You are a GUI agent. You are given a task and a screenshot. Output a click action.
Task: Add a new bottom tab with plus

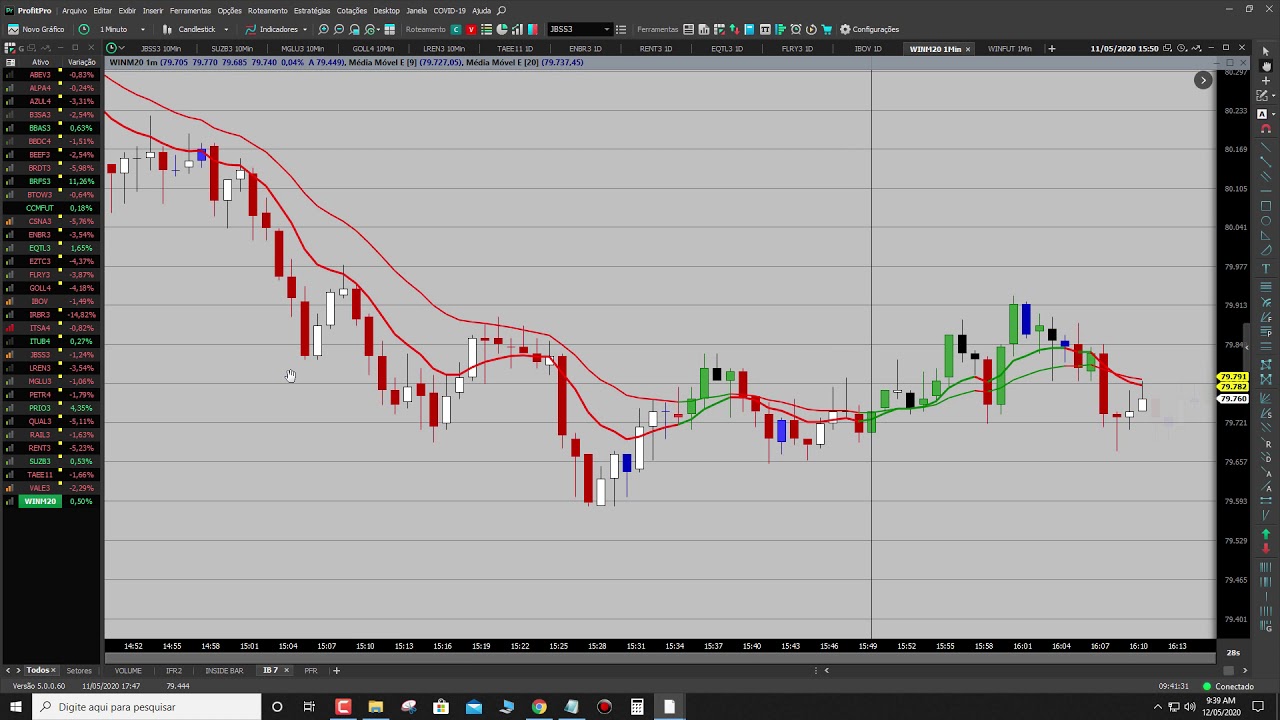tap(336, 670)
